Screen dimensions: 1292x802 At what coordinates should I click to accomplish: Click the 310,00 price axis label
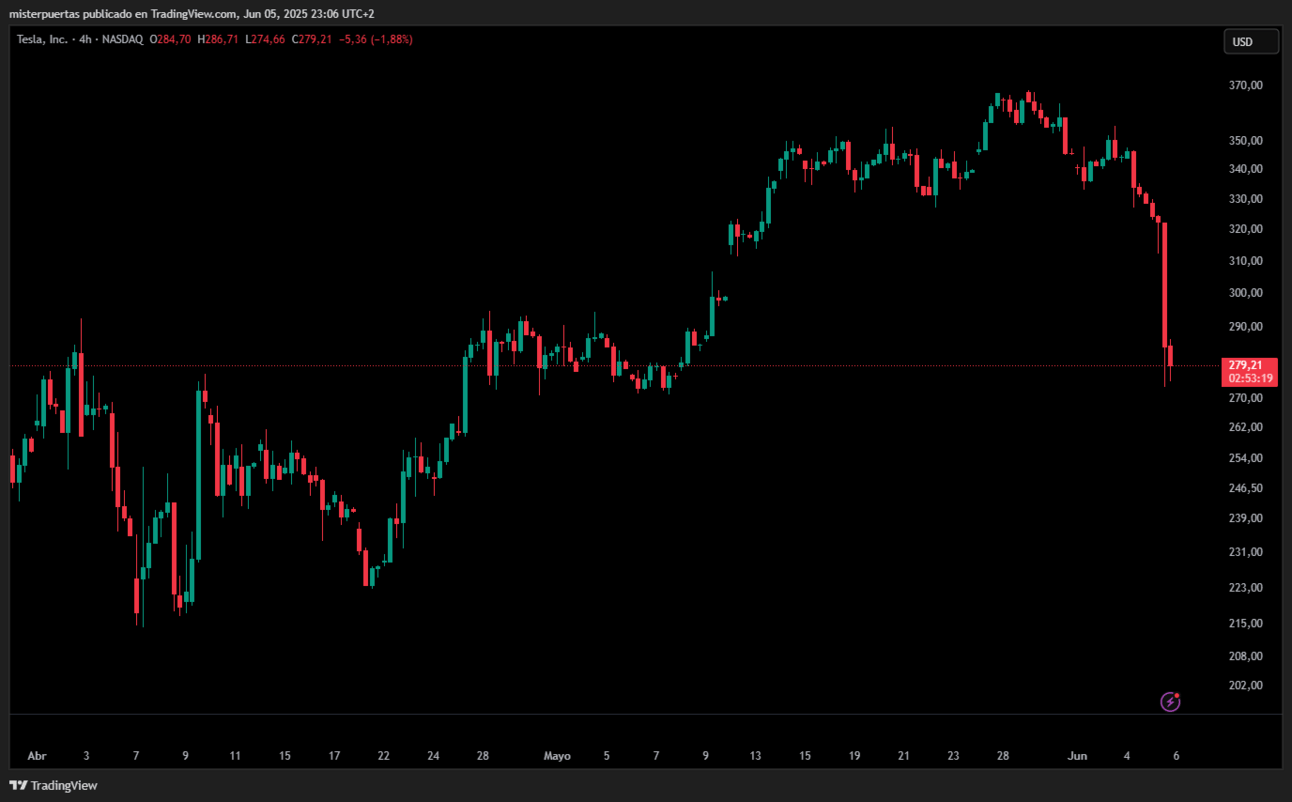point(1246,261)
